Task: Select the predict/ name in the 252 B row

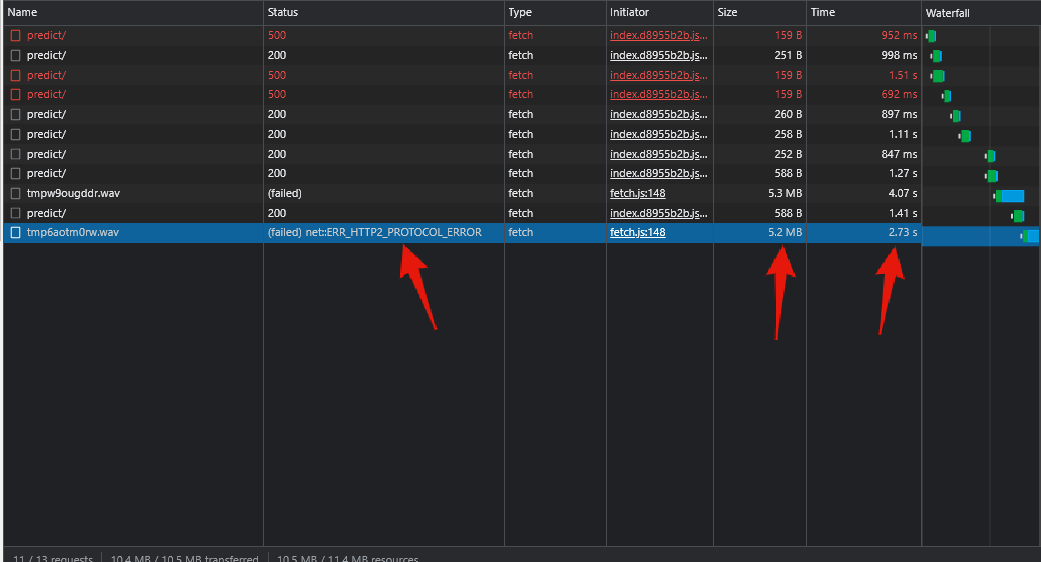Action: click(x=46, y=155)
